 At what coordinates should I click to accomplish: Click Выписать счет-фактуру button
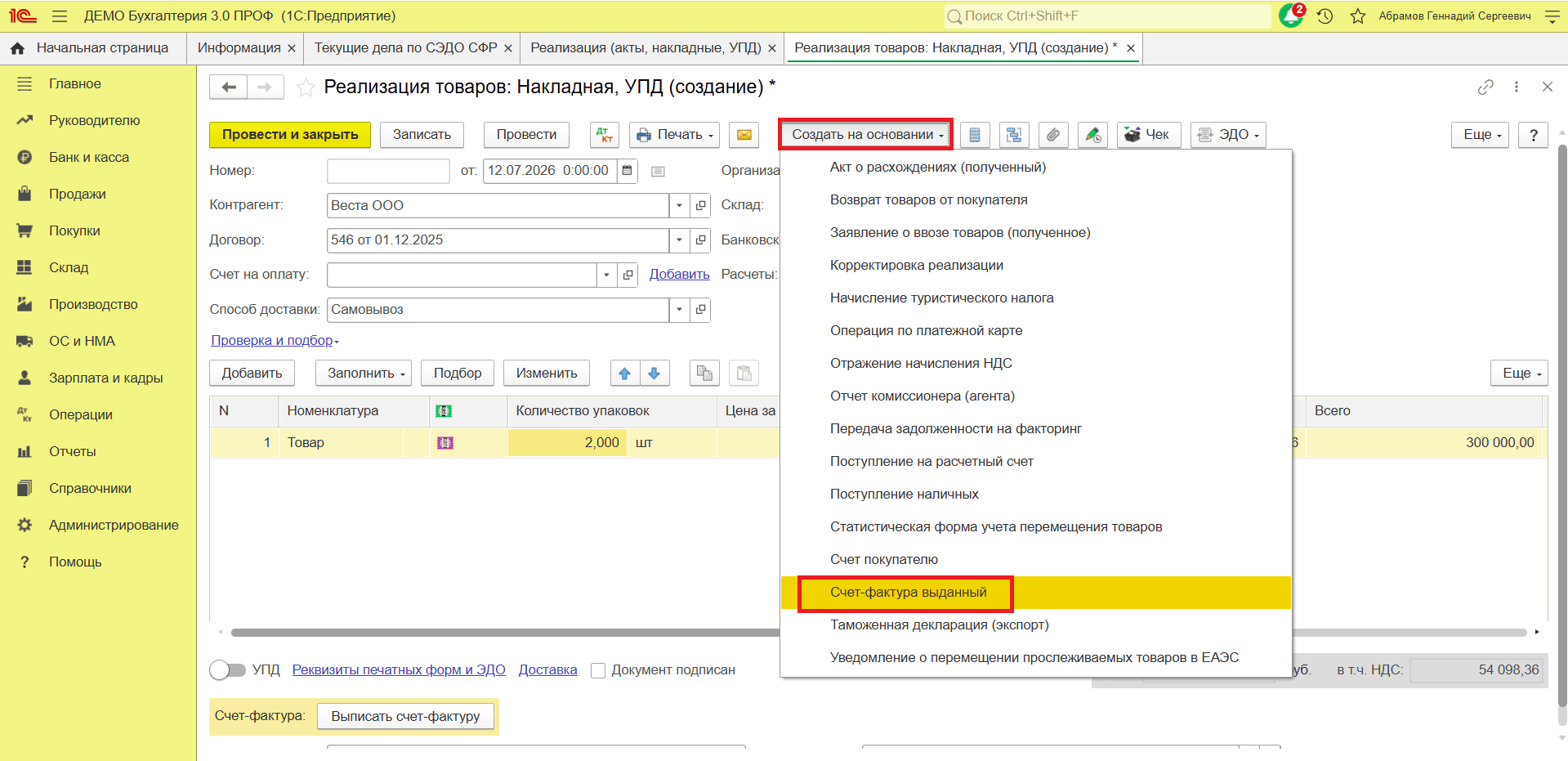point(405,717)
